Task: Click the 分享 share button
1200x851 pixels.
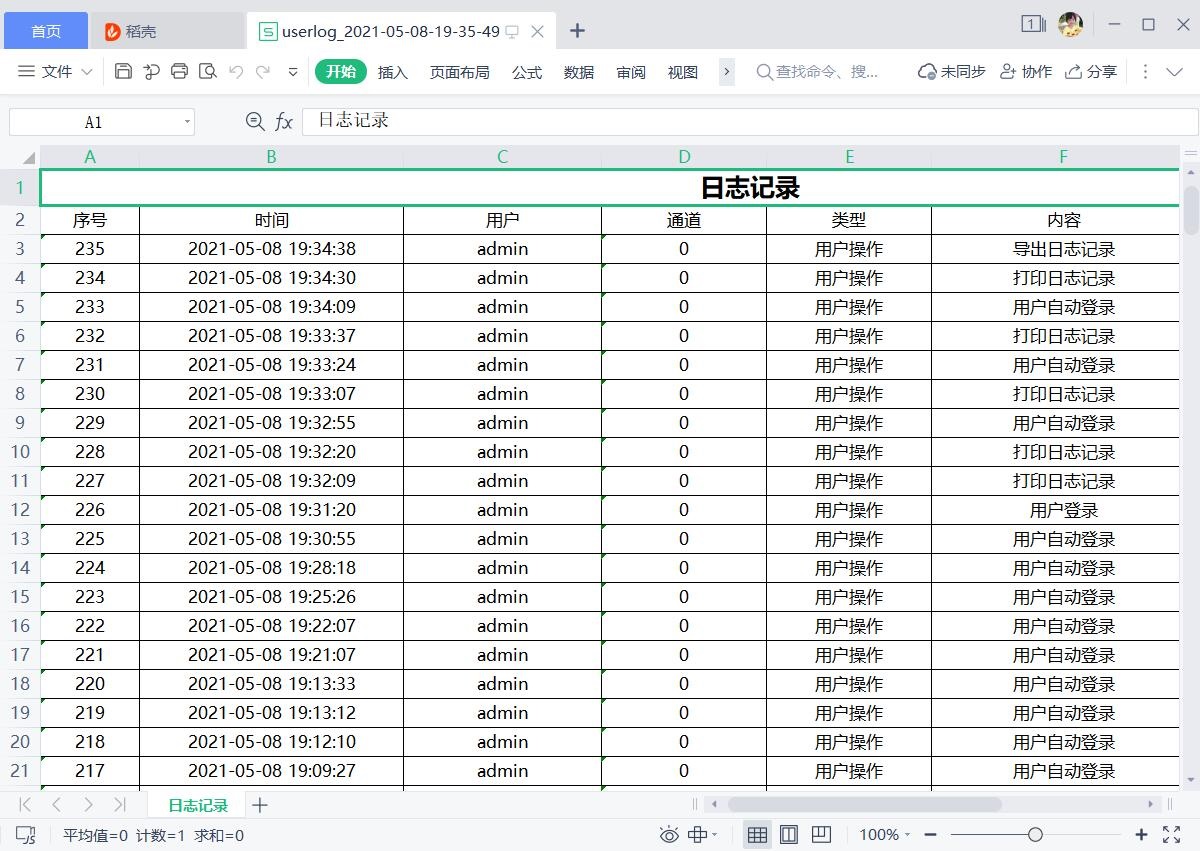Action: pos(1091,71)
